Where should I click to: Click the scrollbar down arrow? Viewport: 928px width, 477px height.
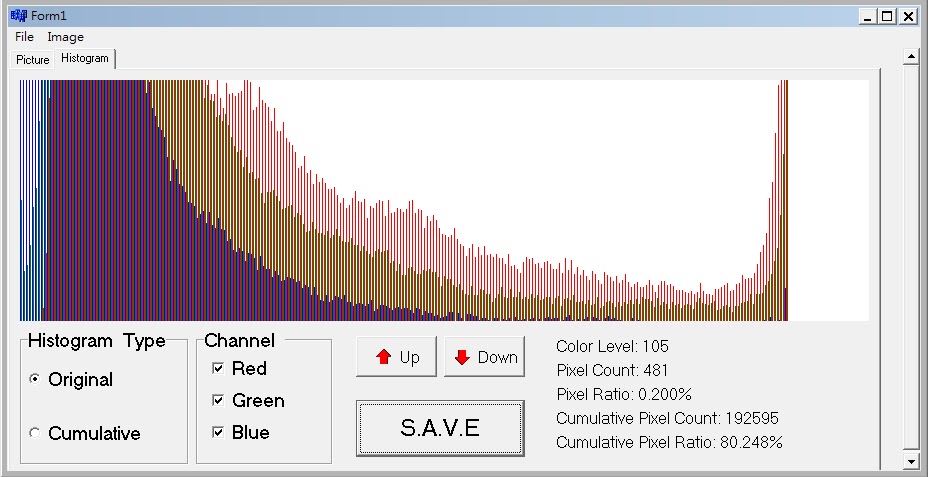pyautogui.click(x=910, y=460)
